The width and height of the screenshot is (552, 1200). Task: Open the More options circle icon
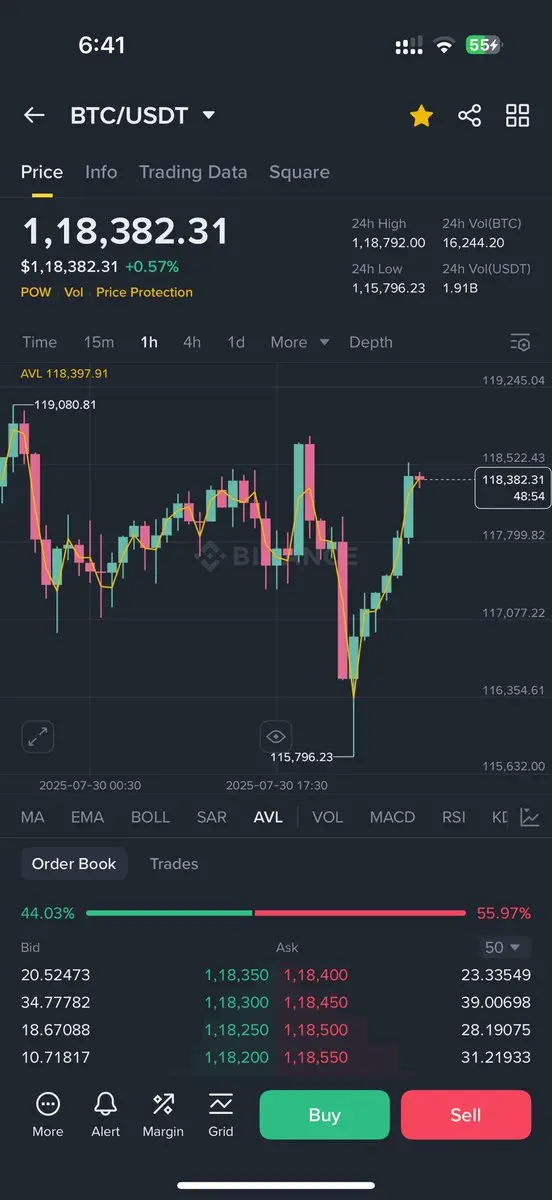pyautogui.click(x=48, y=1114)
